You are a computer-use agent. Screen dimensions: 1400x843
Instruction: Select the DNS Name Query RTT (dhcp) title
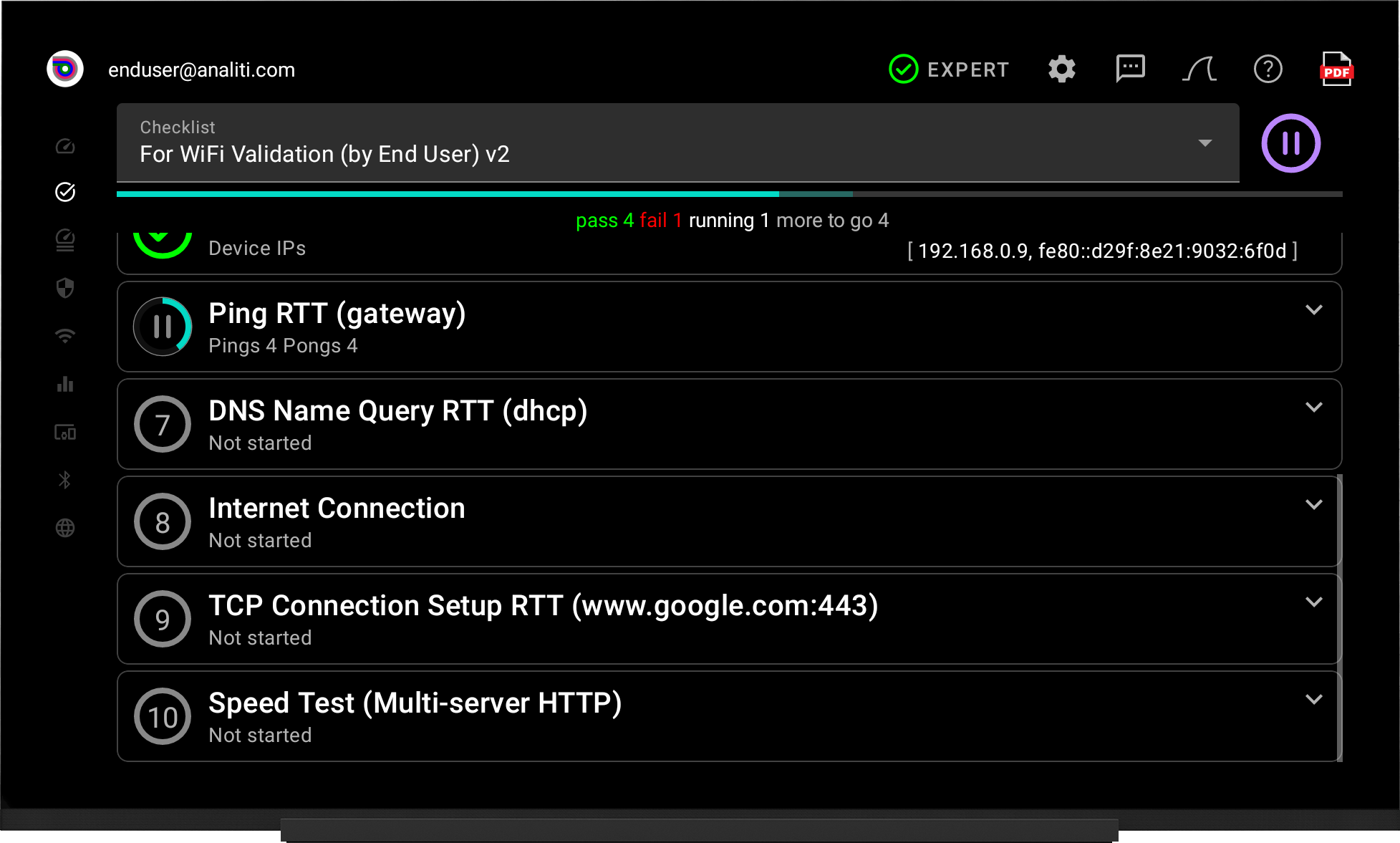click(x=398, y=411)
